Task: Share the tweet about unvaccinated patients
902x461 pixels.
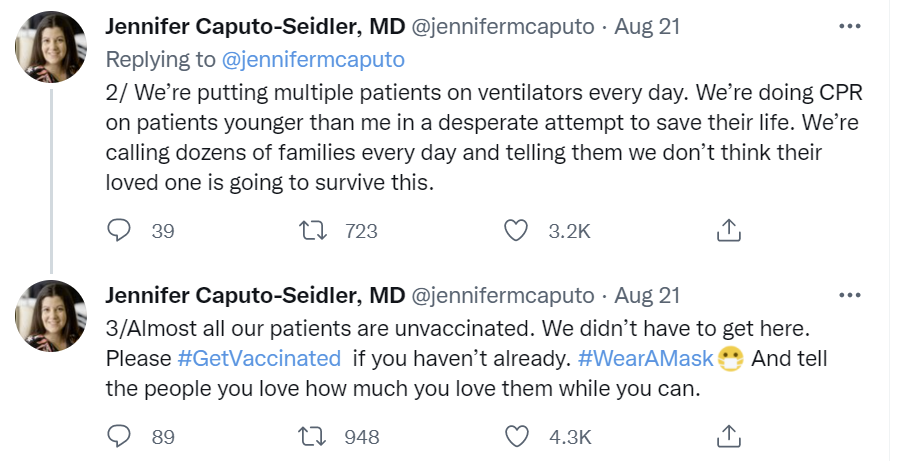Action: point(728,436)
